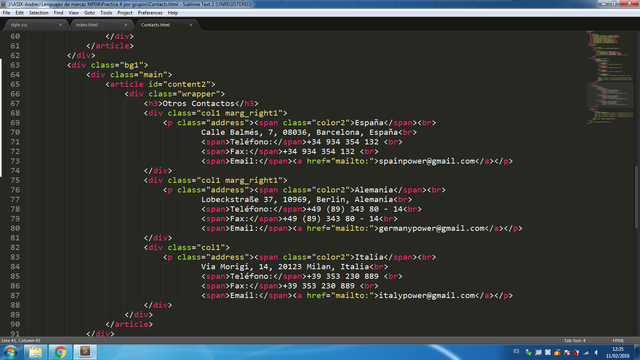
Task: Open the Preferences menu
Action: pyautogui.click(x=150, y=13)
